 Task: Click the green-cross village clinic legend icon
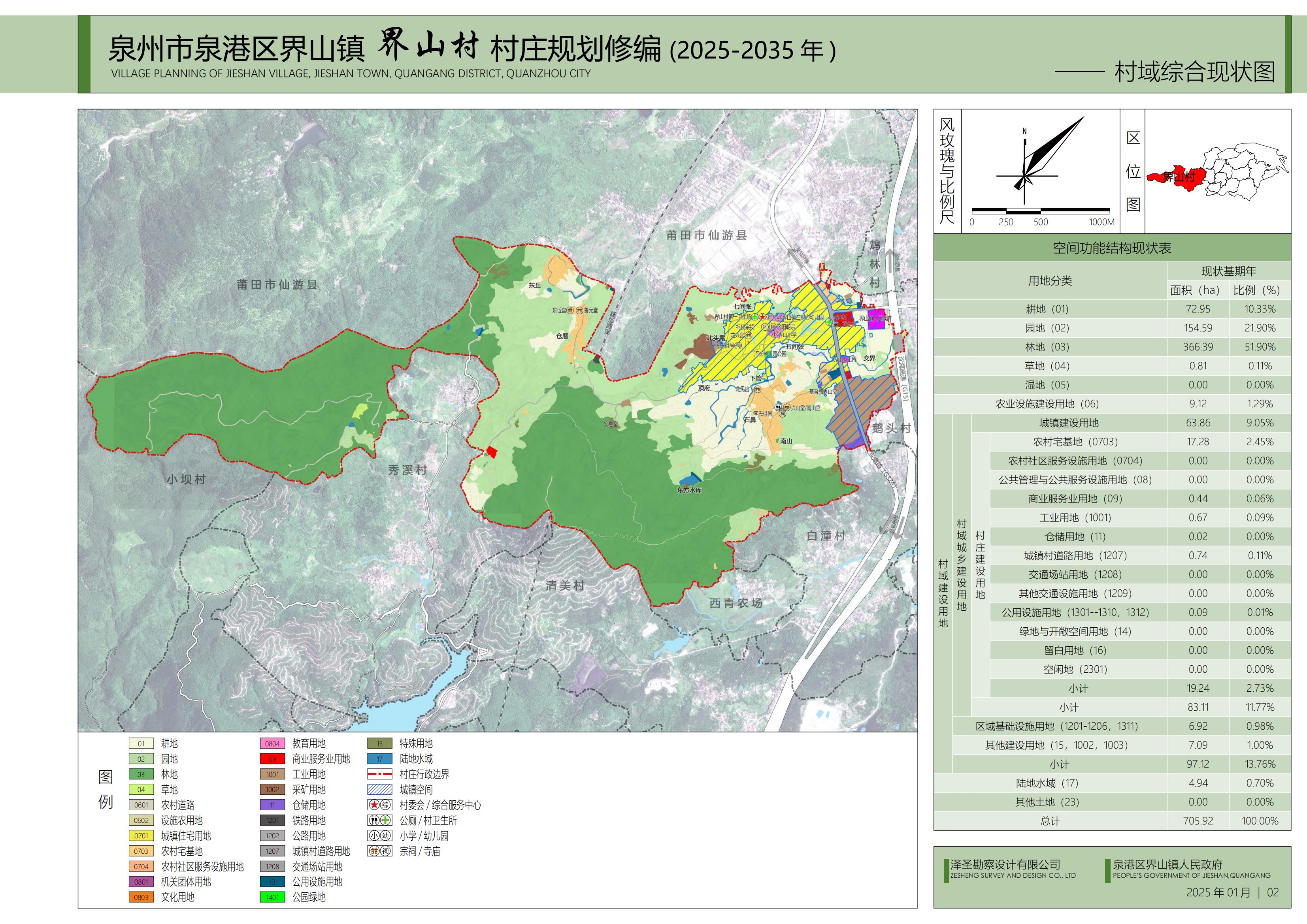[386, 820]
